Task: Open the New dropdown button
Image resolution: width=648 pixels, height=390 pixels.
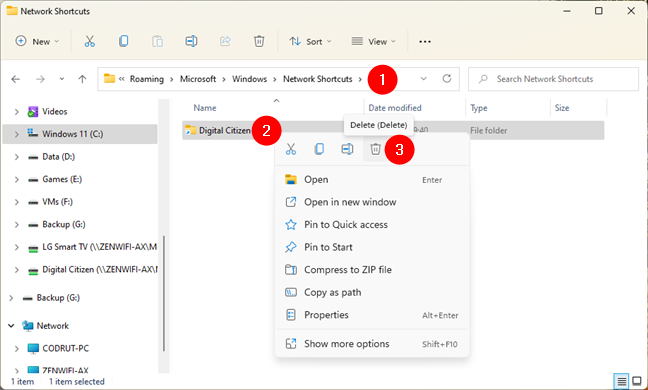Action: (37, 41)
